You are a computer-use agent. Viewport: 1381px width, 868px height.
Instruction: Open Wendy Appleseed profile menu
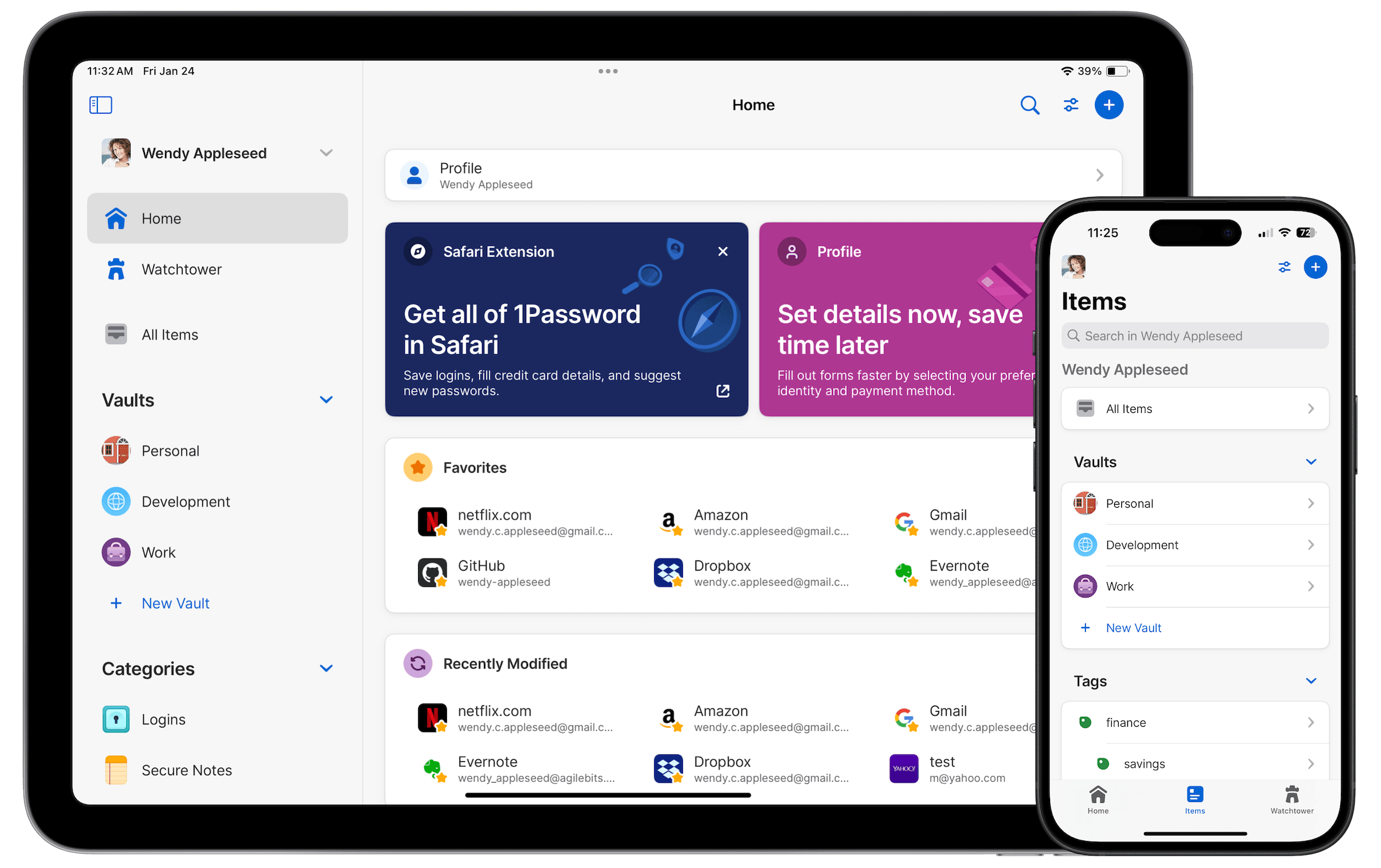215,153
